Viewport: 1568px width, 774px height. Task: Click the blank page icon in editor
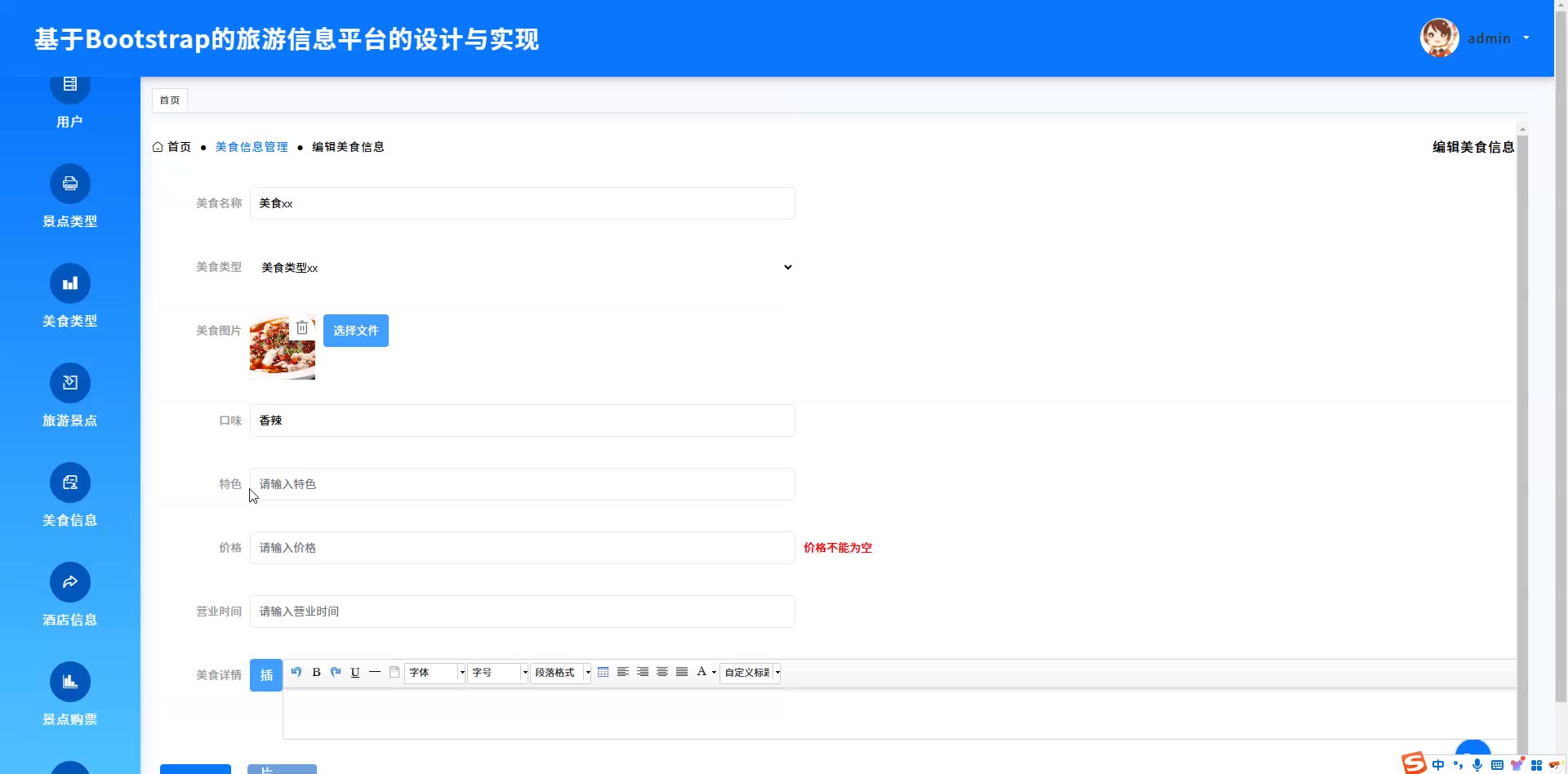point(394,672)
